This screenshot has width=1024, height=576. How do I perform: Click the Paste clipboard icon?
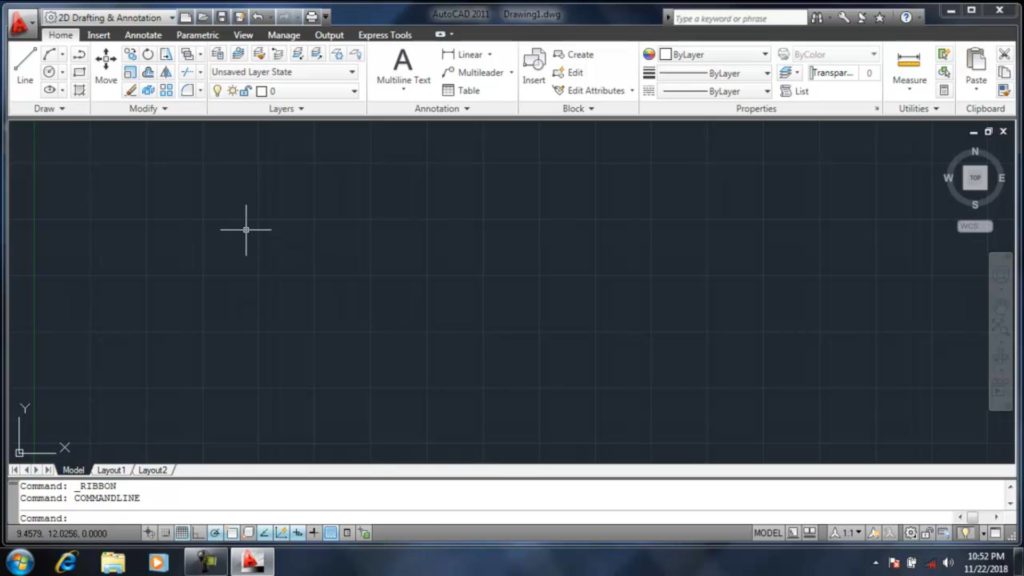click(x=976, y=67)
